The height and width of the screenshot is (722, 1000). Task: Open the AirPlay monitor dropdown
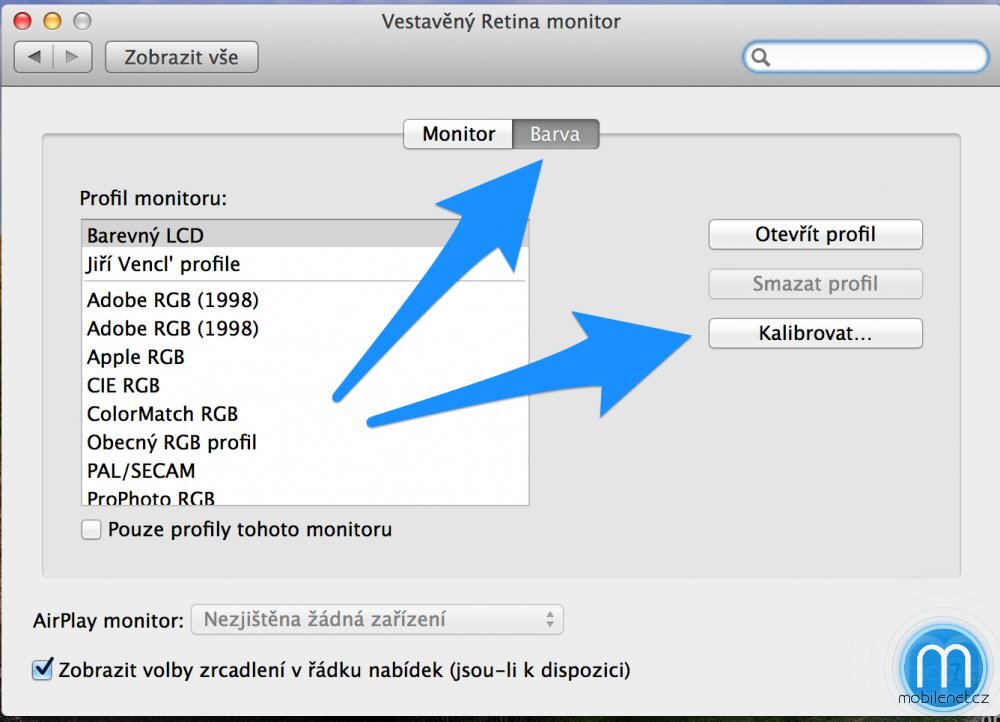click(x=376, y=619)
